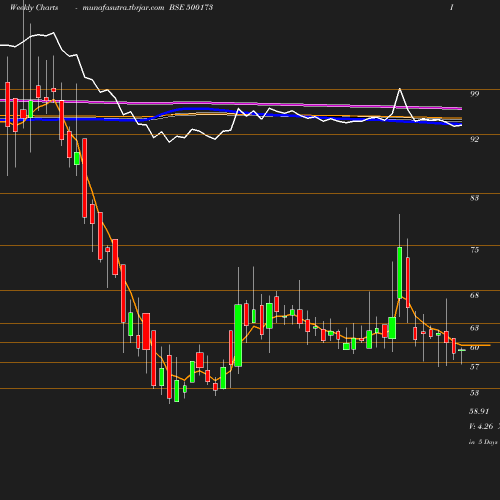Click the closing value 58.91

point(479,411)
